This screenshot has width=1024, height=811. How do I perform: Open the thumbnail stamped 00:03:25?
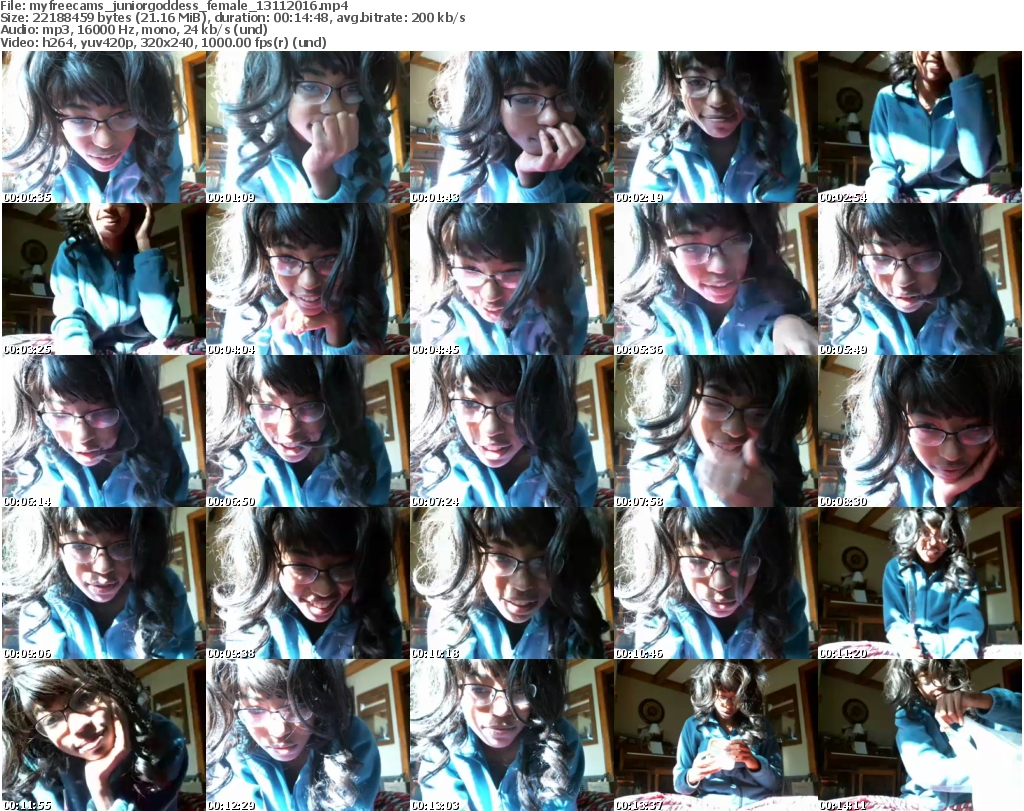(104, 279)
